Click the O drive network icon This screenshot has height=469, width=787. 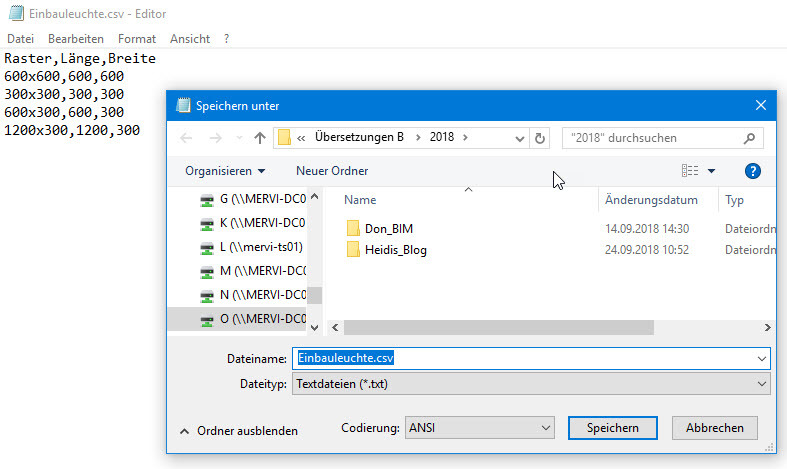coord(207,320)
